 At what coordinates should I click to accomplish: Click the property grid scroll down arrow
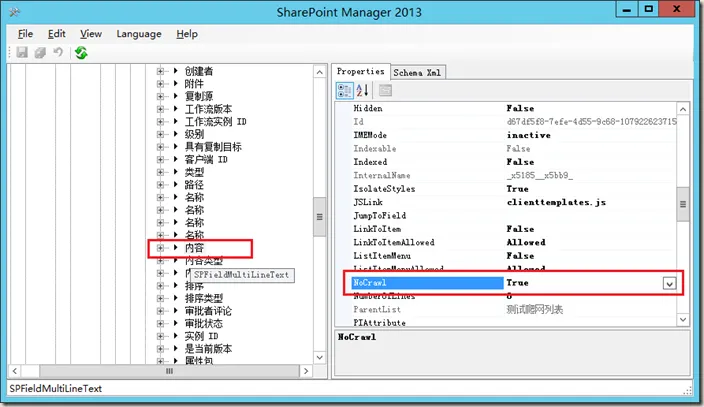683,319
